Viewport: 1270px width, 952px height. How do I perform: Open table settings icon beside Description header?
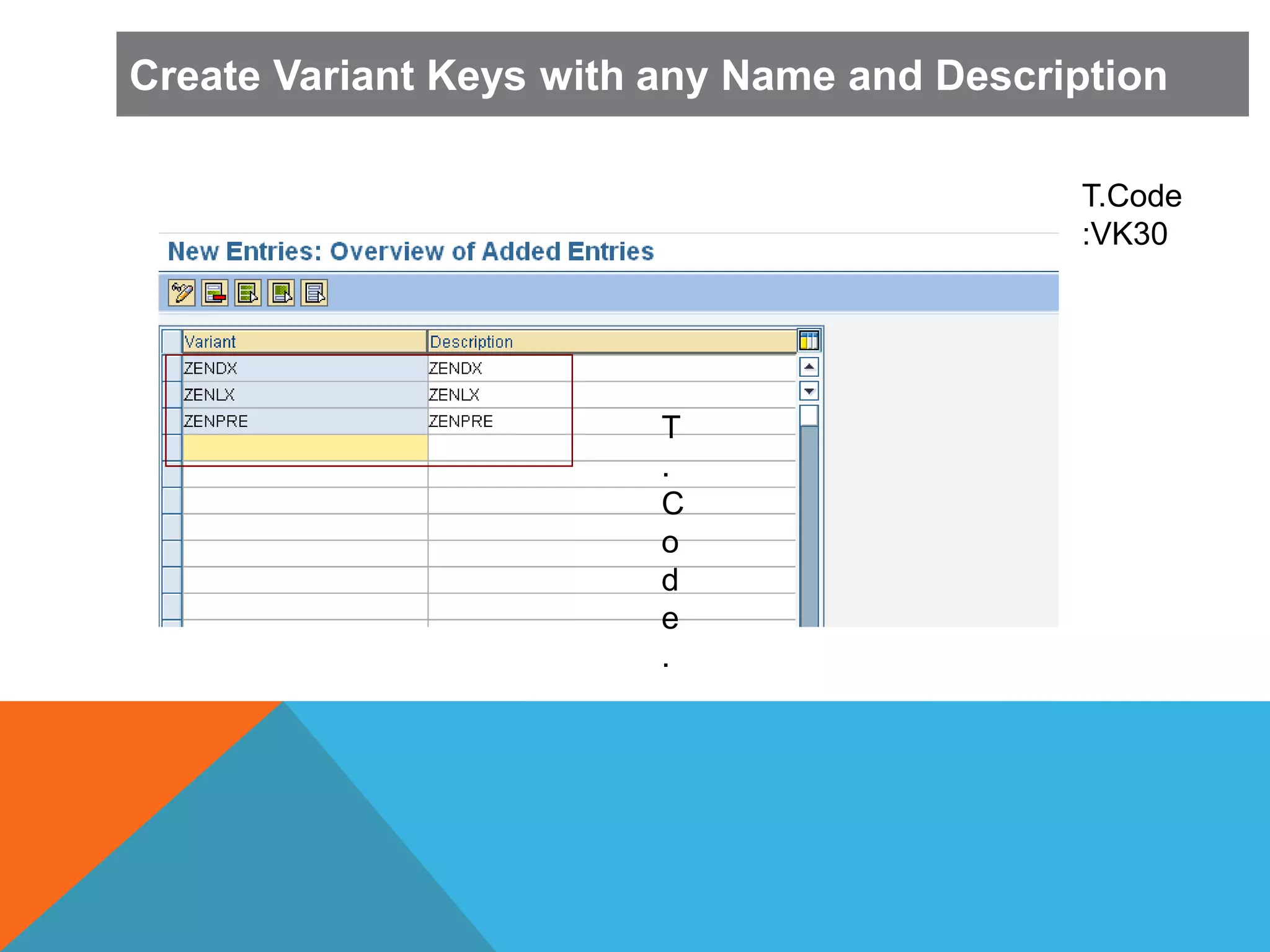(x=809, y=340)
